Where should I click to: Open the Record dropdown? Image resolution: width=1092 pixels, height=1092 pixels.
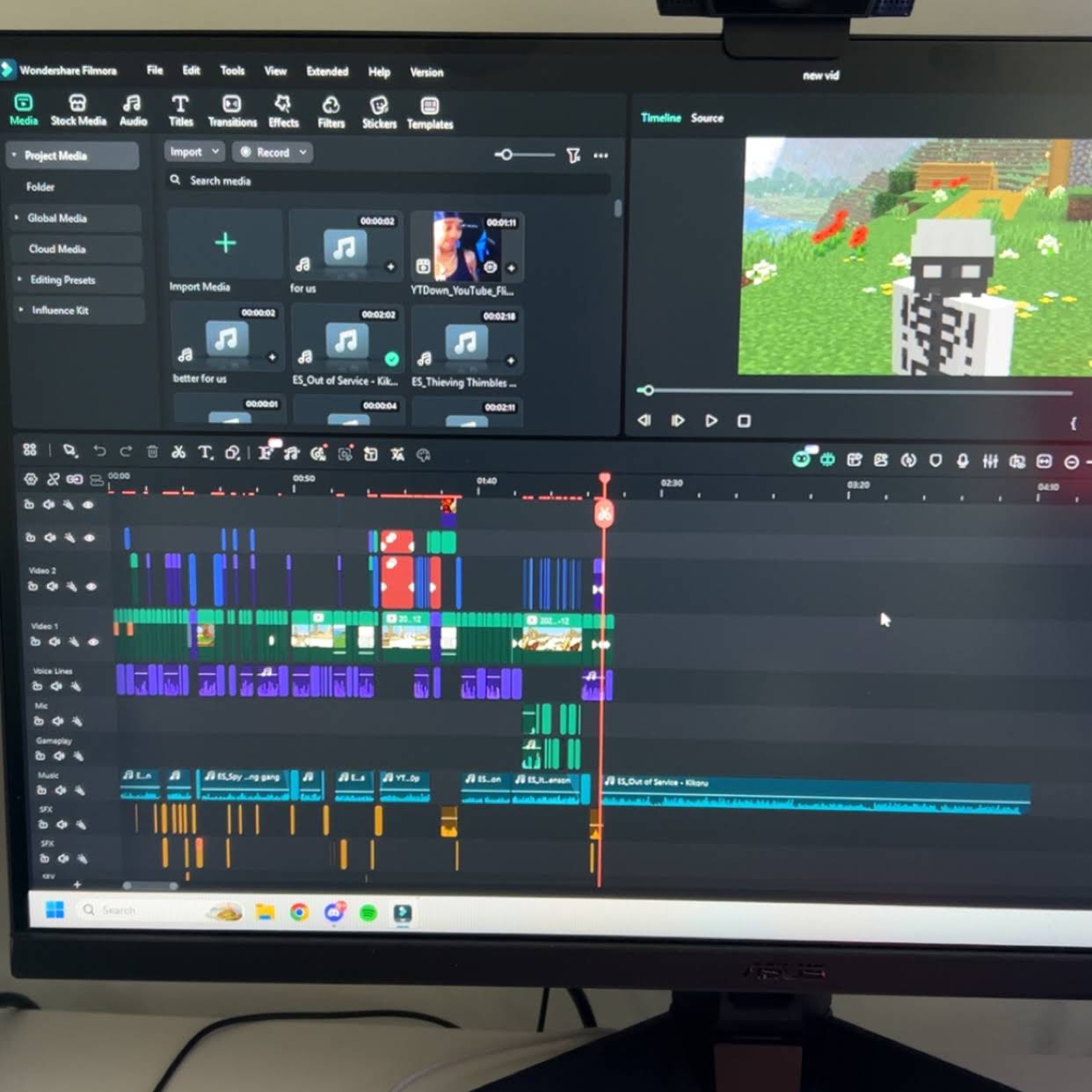coord(273,152)
